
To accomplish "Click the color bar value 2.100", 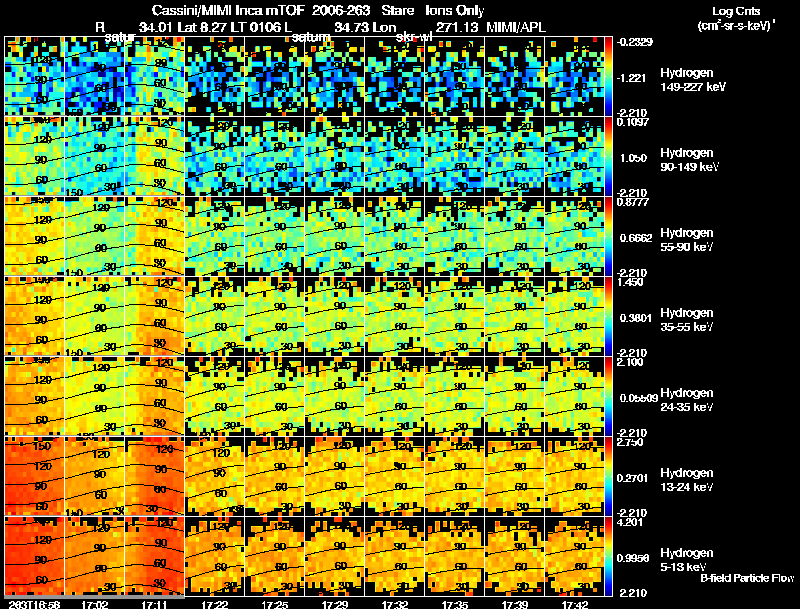I will coord(630,362).
